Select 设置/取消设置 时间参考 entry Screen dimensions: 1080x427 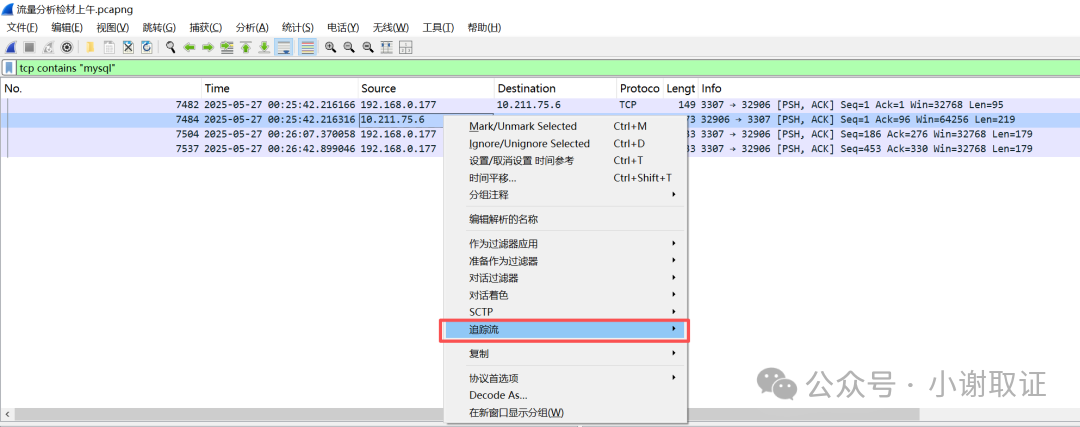565,160
